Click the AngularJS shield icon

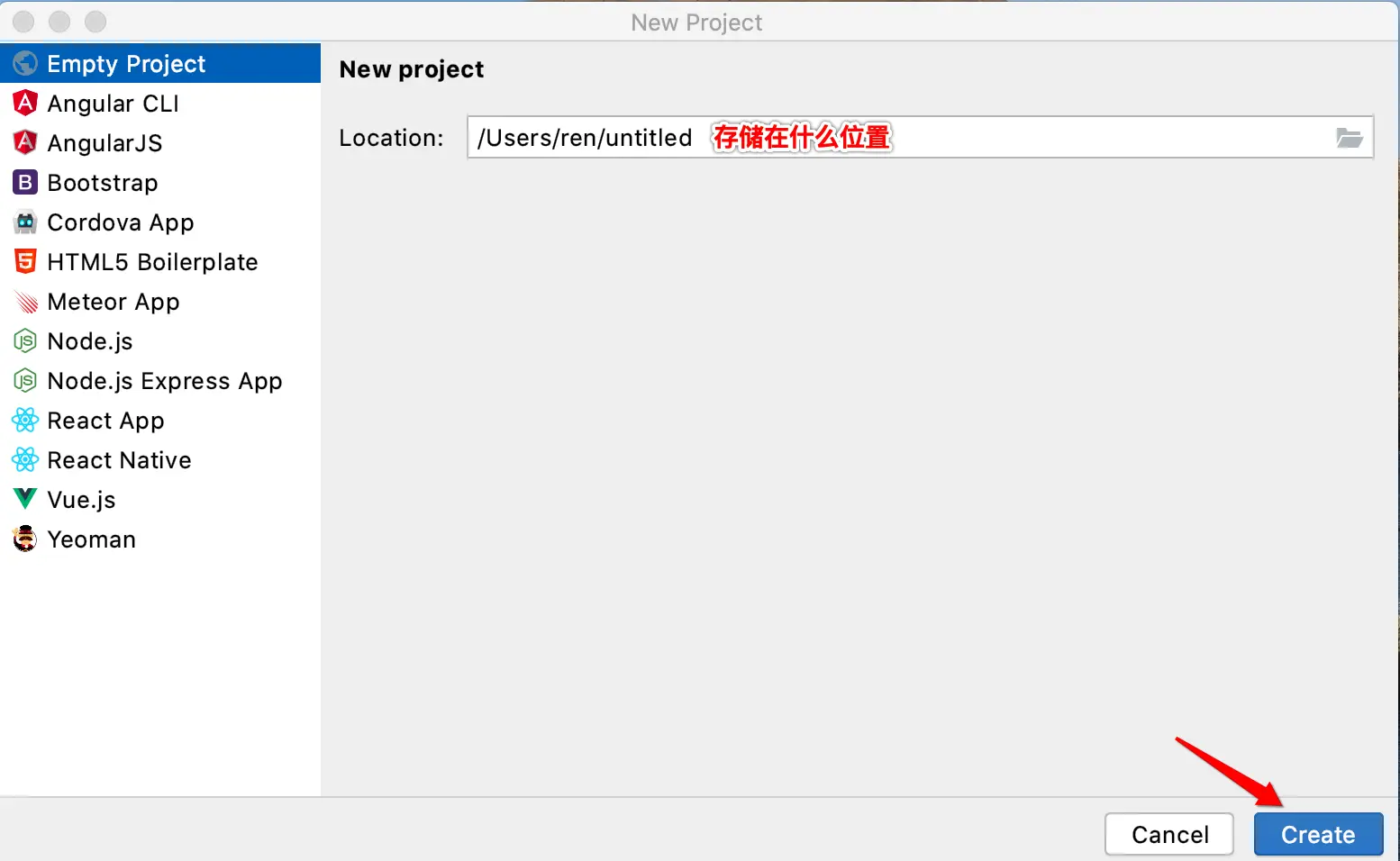(x=25, y=142)
